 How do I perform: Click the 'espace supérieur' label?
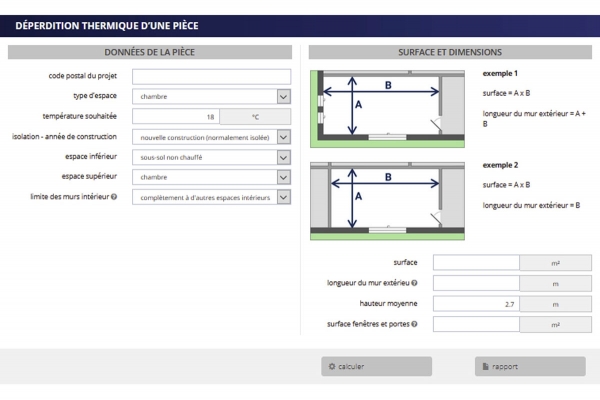tap(89, 176)
